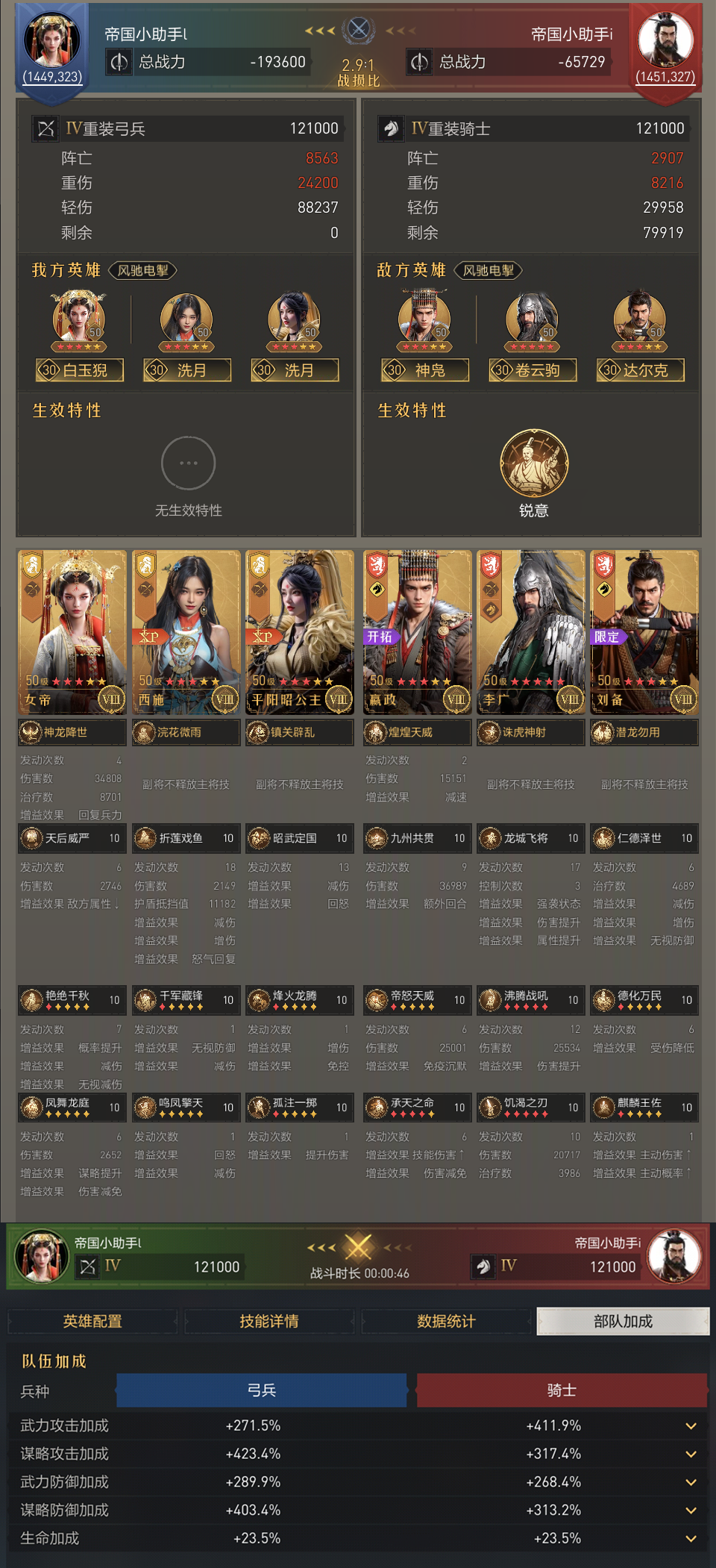Expand the 生命加成 row chevron

click(x=691, y=1538)
